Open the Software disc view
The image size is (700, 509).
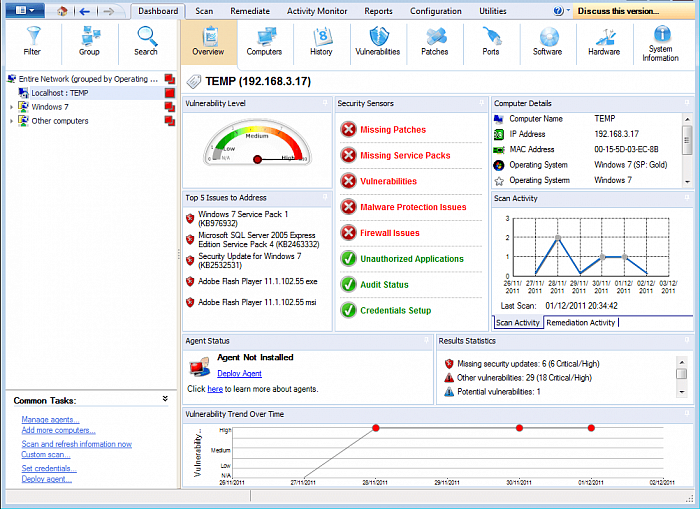point(547,41)
